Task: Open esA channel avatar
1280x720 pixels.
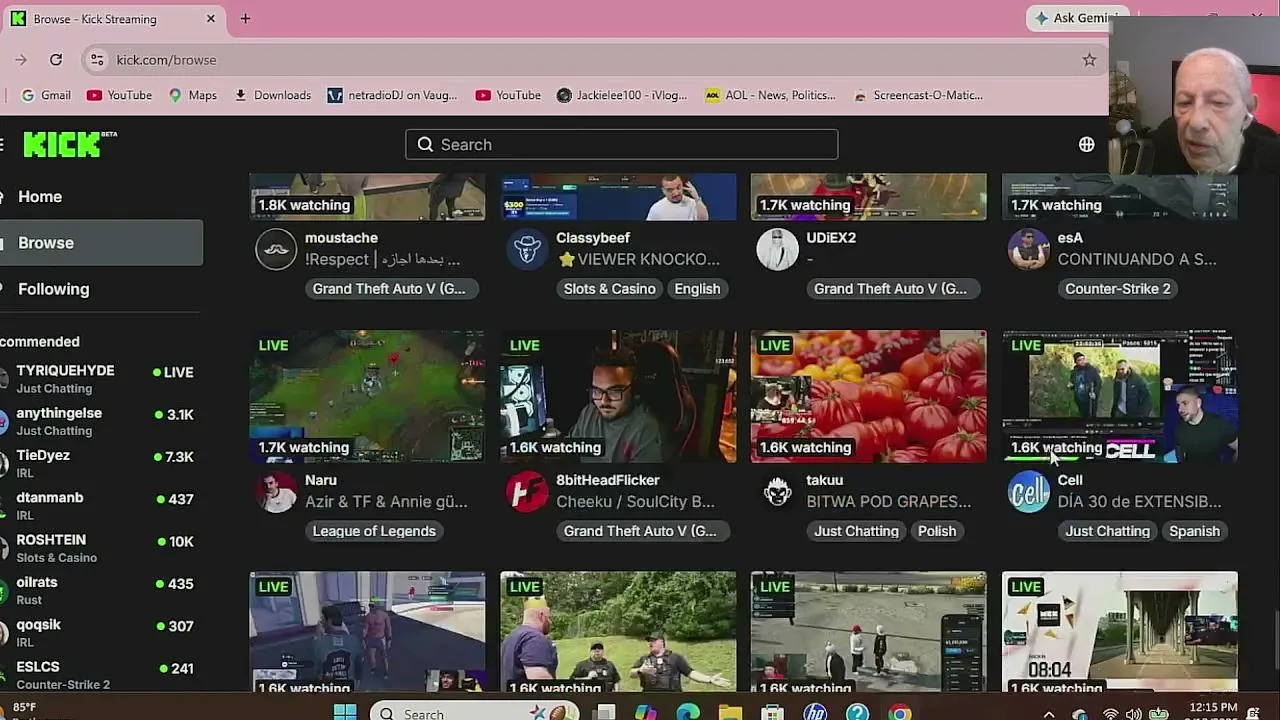Action: [x=1028, y=249]
